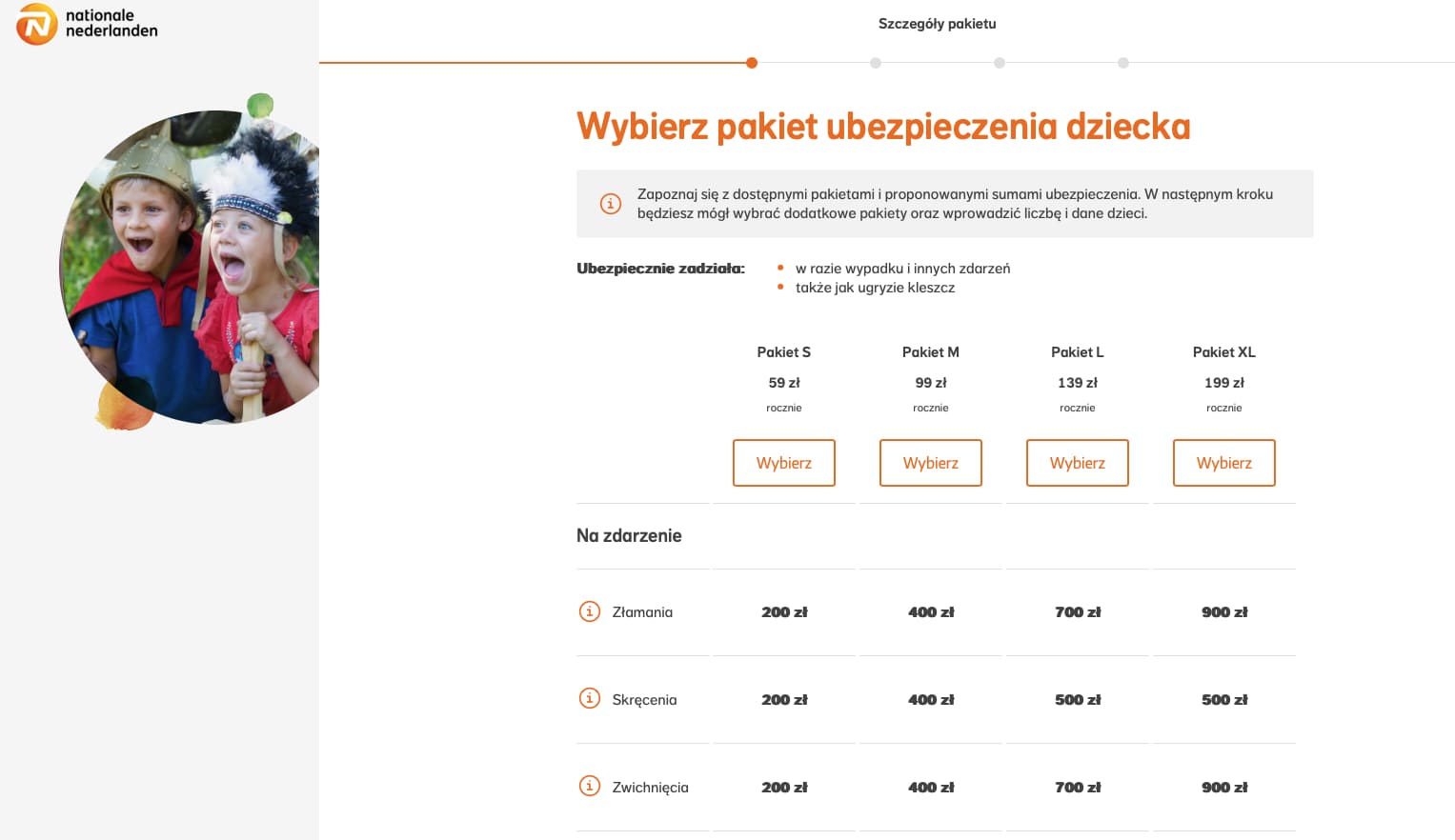Click the Nationale Nederlanden logo
The image size is (1455, 840).
pyautogui.click(x=87, y=24)
